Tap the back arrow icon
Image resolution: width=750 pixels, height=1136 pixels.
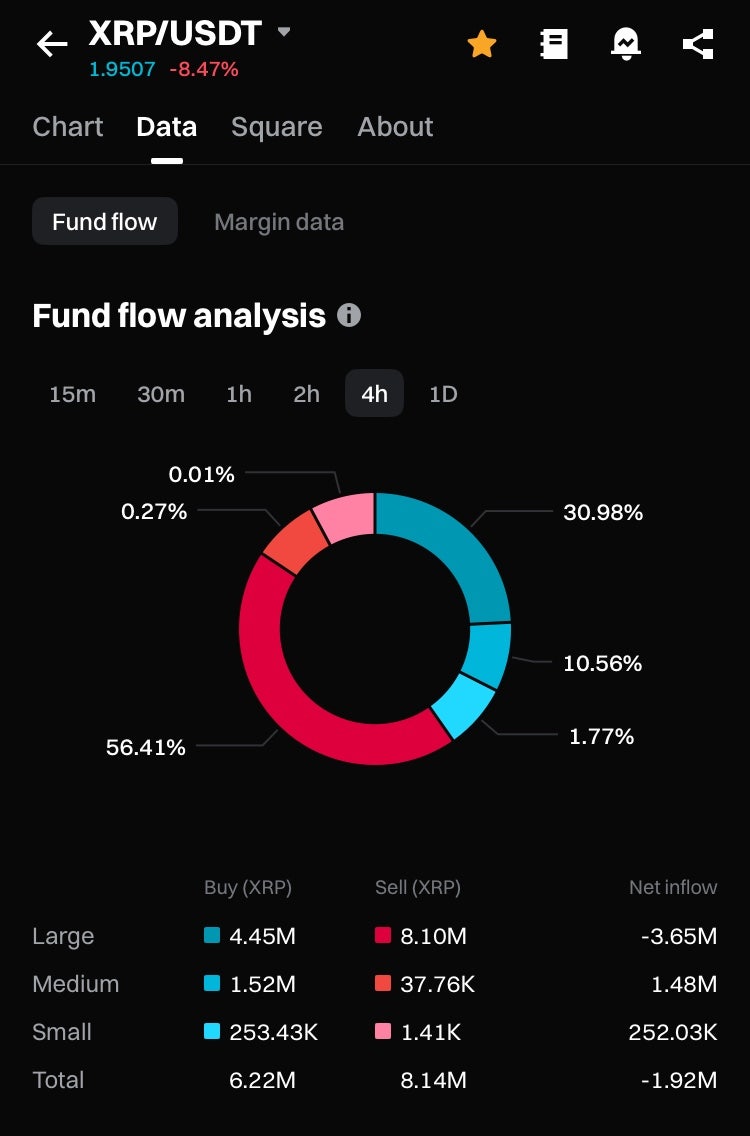(x=52, y=44)
